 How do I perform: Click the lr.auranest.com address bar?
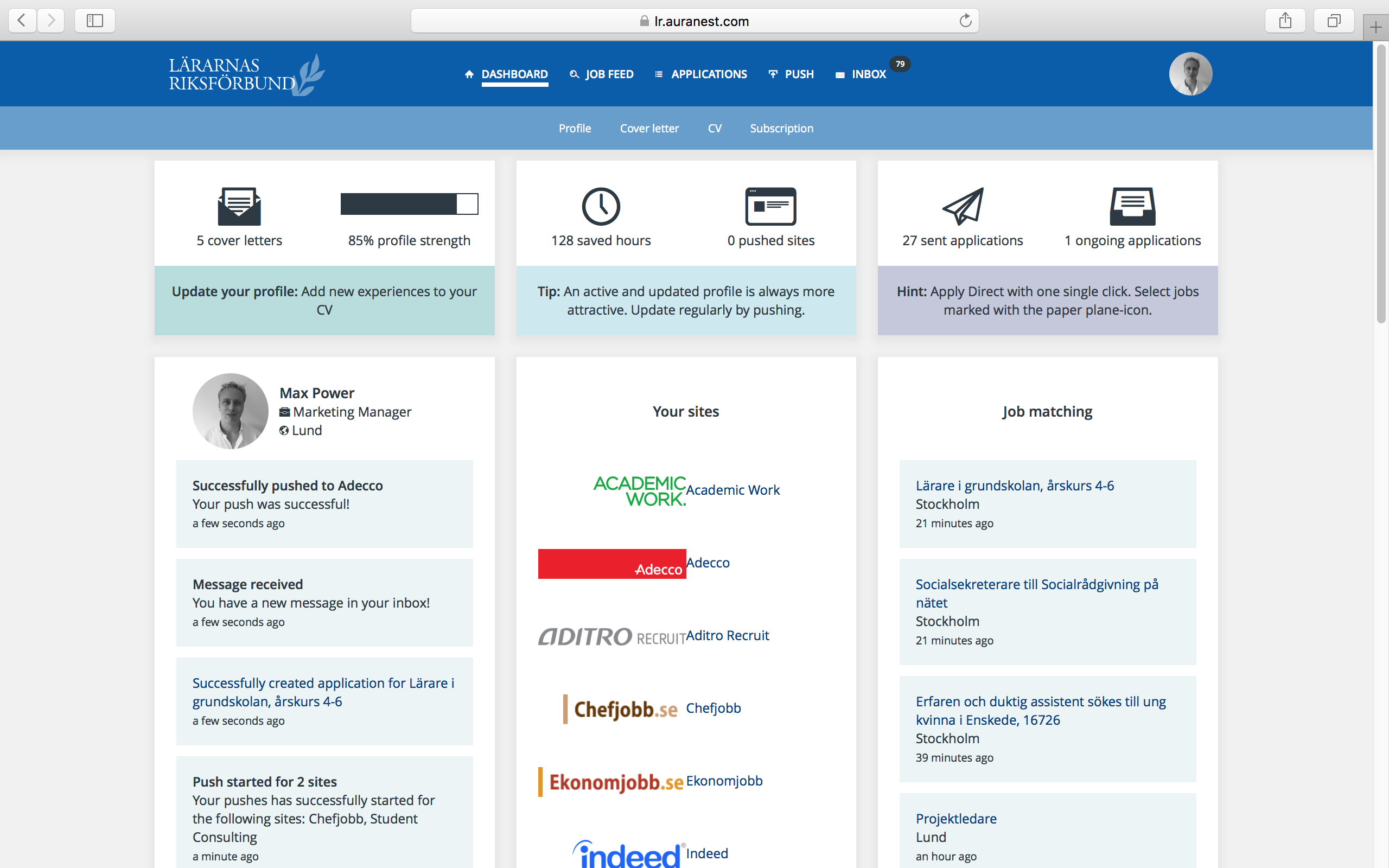pos(694,21)
